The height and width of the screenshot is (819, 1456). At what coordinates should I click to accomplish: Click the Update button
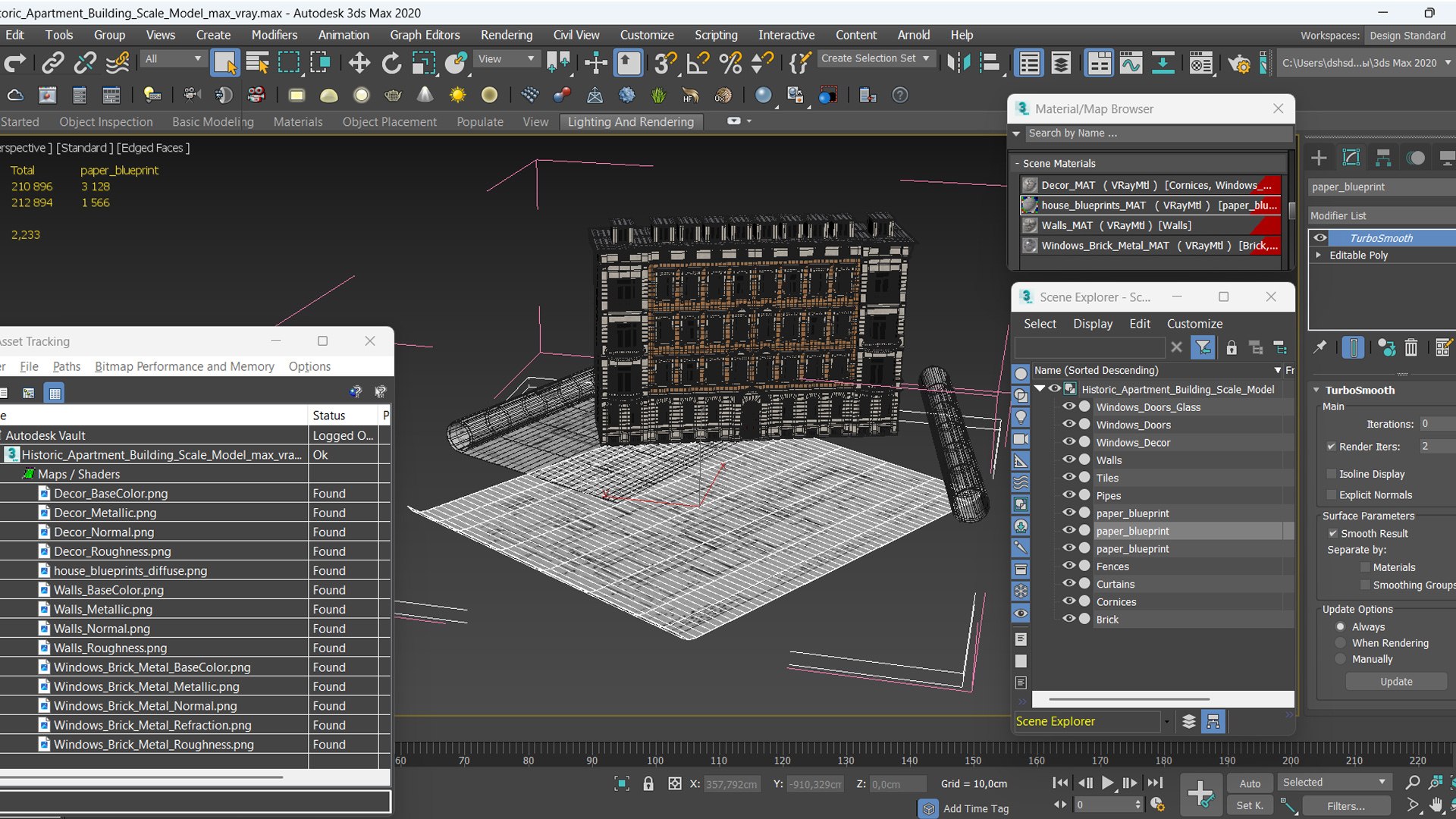pos(1395,682)
